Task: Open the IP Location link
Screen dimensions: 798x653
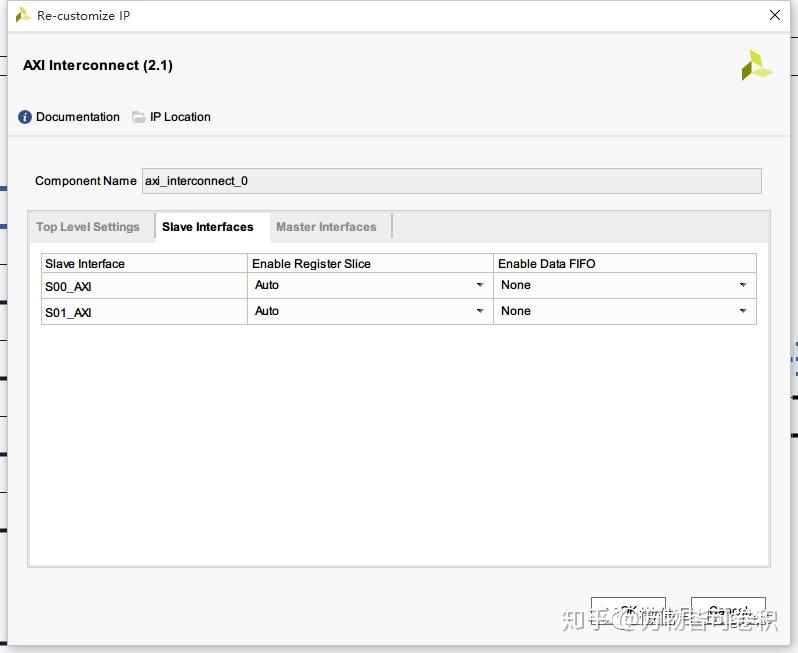Action: (180, 117)
